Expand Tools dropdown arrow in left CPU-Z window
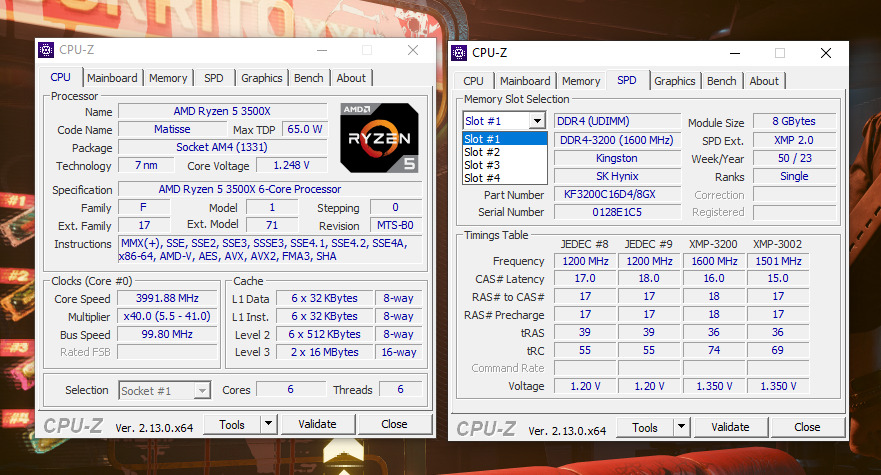Image resolution: width=881 pixels, height=475 pixels. pyautogui.click(x=269, y=424)
